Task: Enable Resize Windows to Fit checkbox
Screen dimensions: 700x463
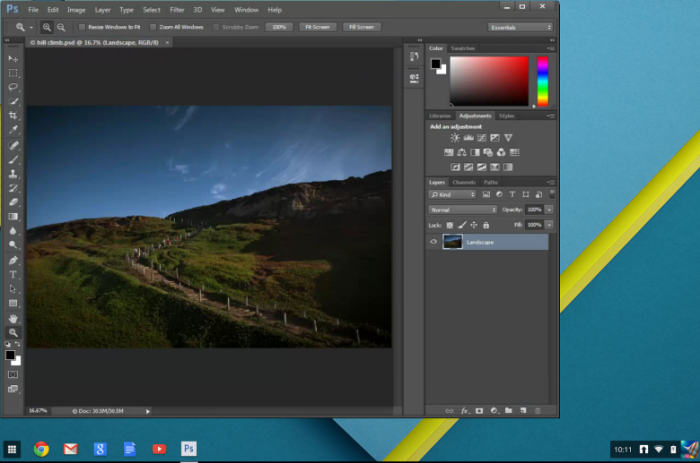Action: pos(83,27)
